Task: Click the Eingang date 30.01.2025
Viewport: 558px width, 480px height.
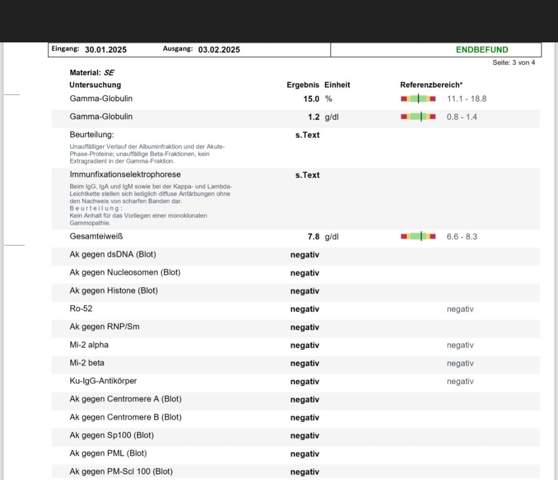Action: pyautogui.click(x=106, y=50)
